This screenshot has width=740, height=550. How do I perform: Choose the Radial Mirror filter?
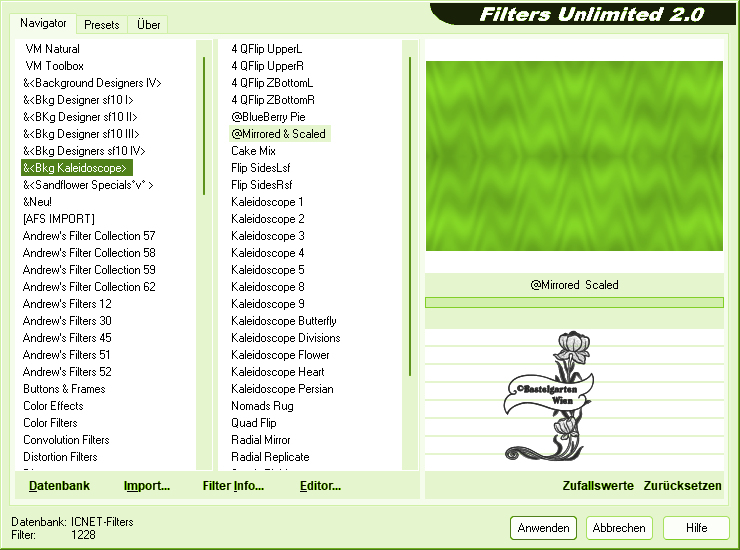pos(261,440)
